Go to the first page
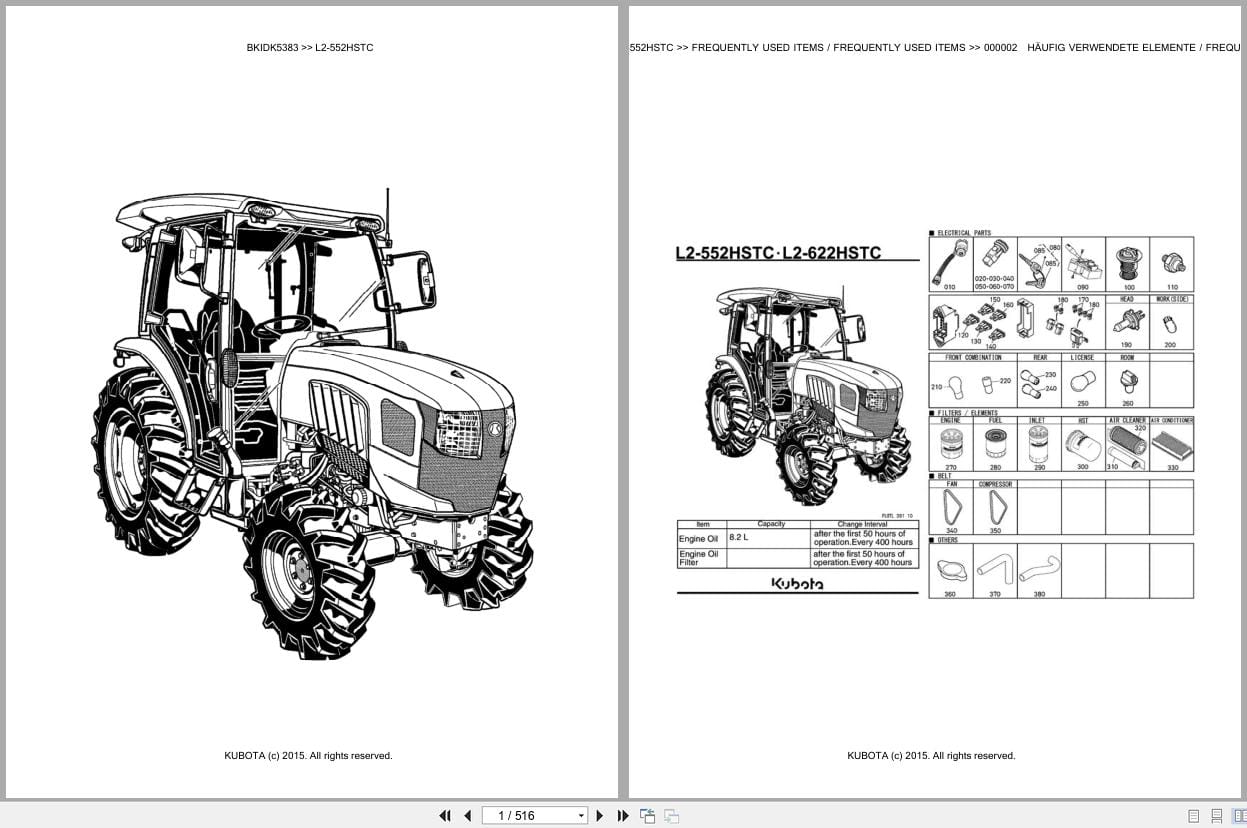1247x828 pixels. 445,815
